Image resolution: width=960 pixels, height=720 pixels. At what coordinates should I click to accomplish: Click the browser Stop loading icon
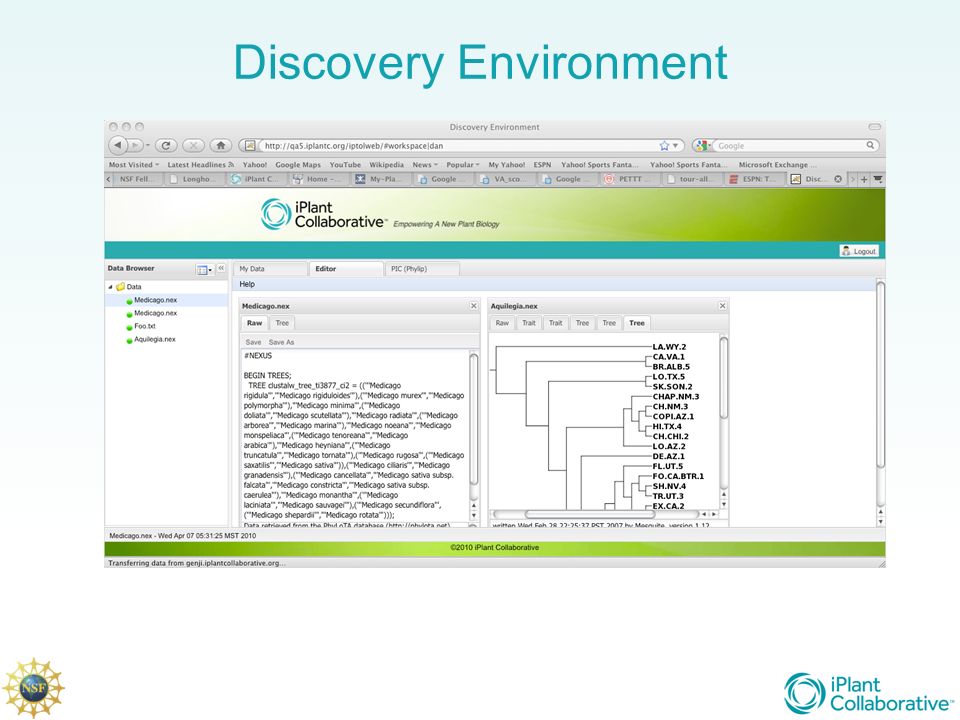[x=193, y=146]
